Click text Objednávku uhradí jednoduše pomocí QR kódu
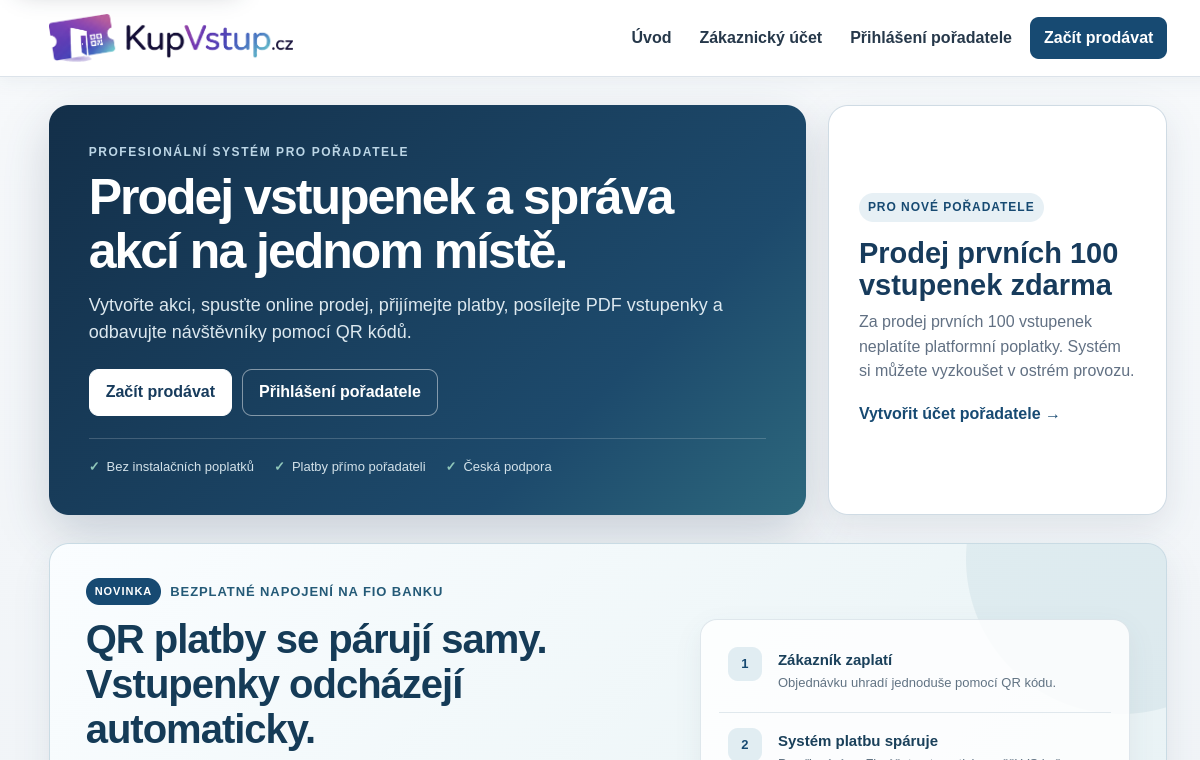This screenshot has width=1200, height=760. [917, 683]
